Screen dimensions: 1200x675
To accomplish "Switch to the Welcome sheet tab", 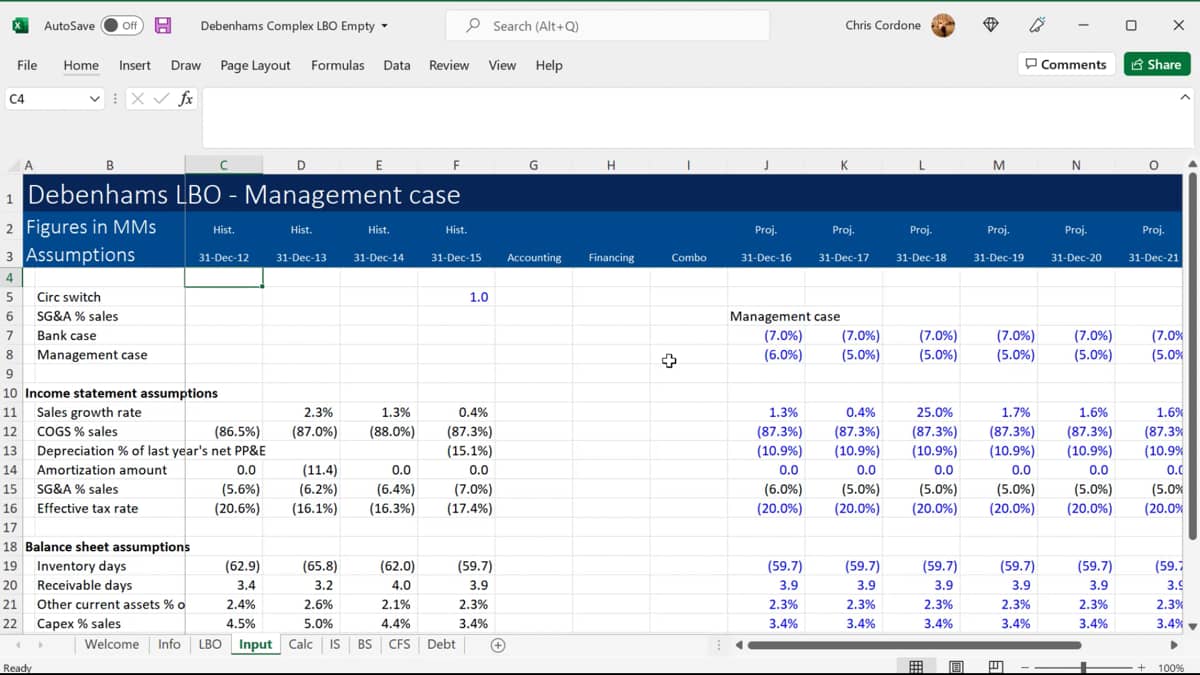I will coord(112,645).
